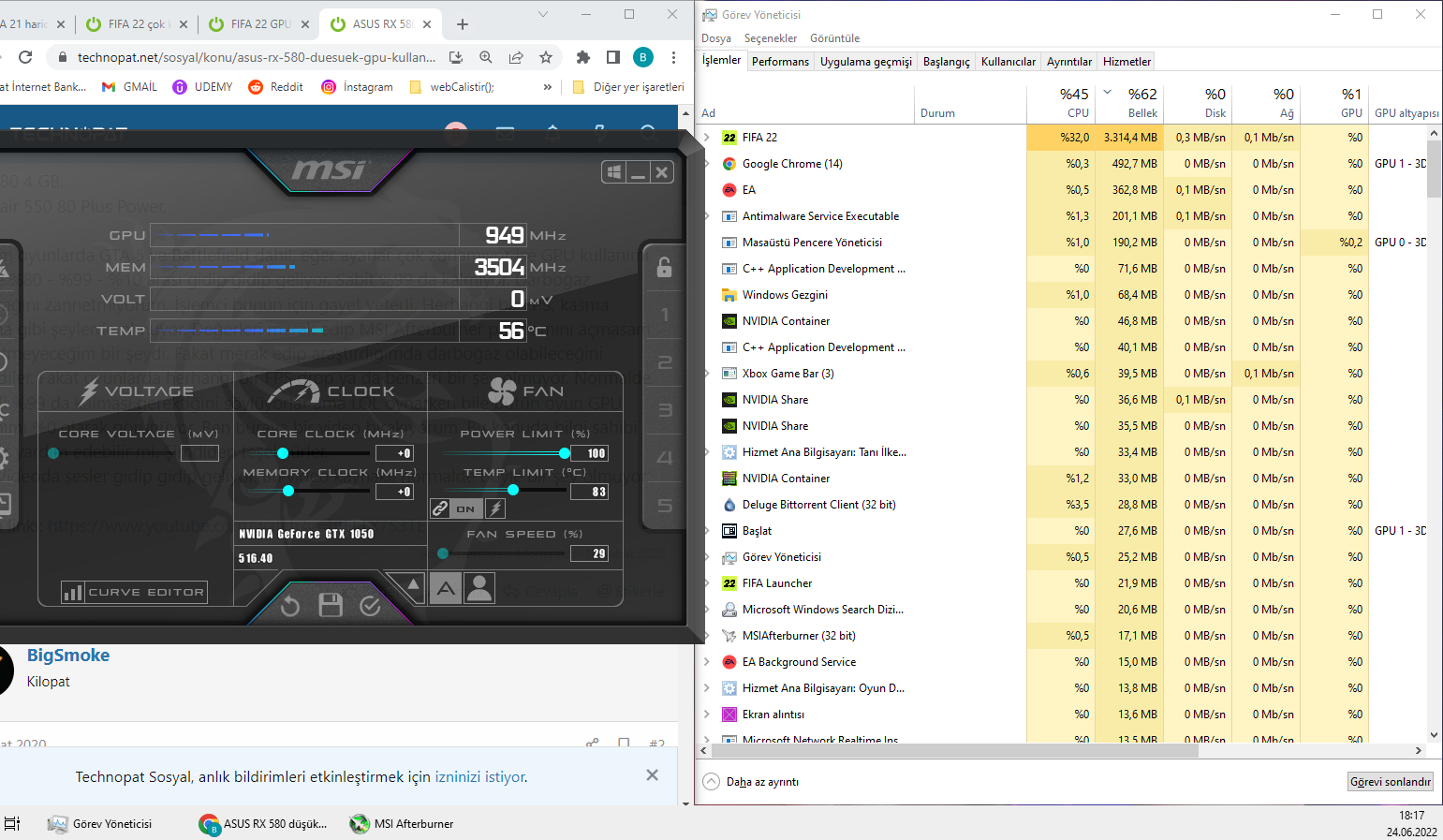Unlock profiles using the padlock icon in Afterburner
The height and width of the screenshot is (840, 1443).
pyautogui.click(x=664, y=267)
